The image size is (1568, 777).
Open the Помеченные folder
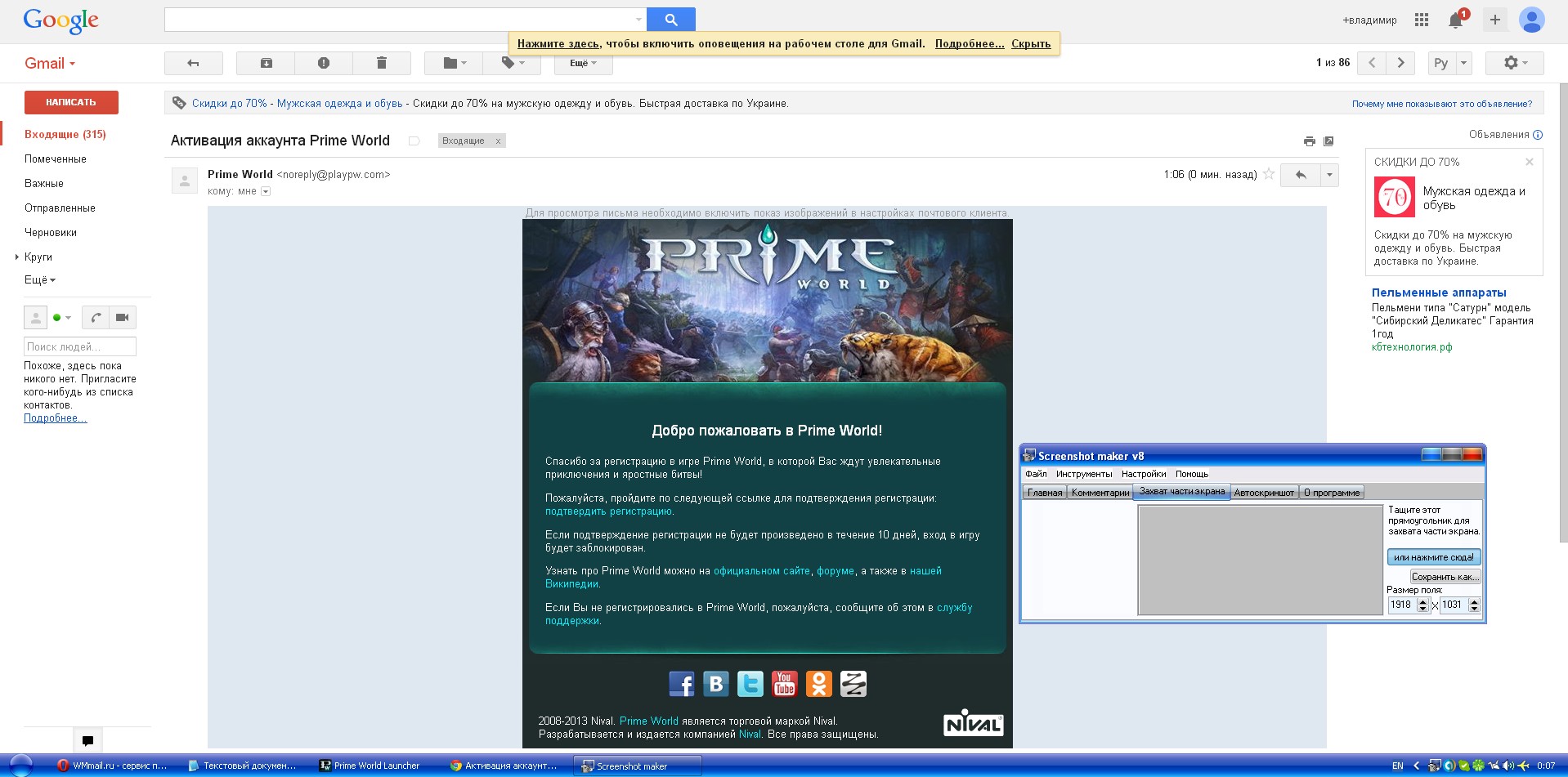56,159
